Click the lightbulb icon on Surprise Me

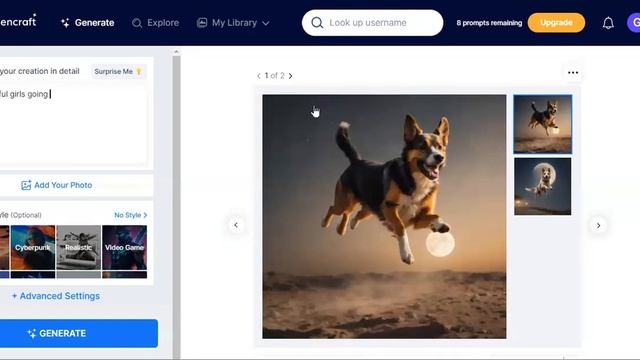coord(139,71)
